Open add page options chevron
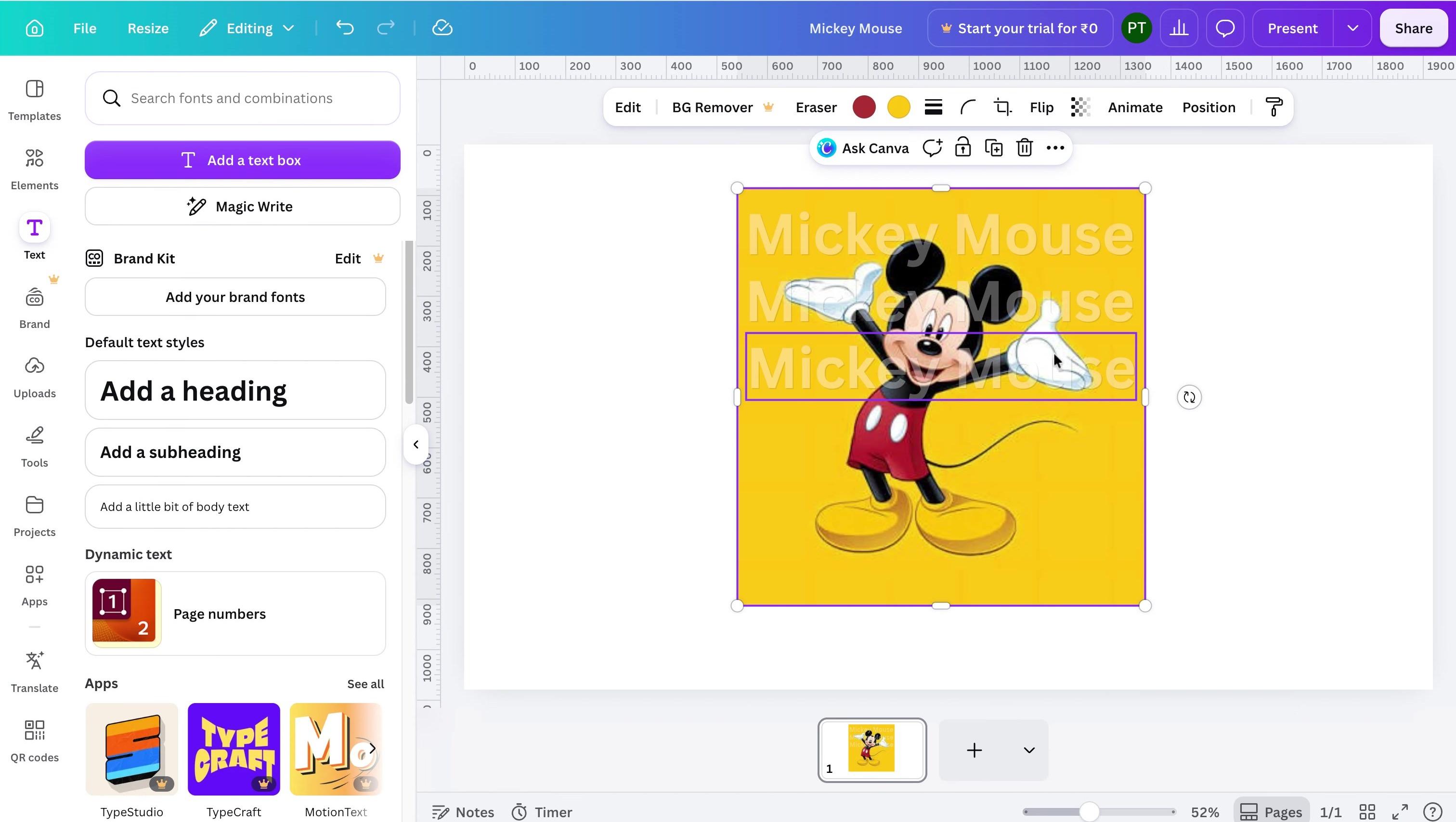The height and width of the screenshot is (822, 1456). click(1029, 750)
